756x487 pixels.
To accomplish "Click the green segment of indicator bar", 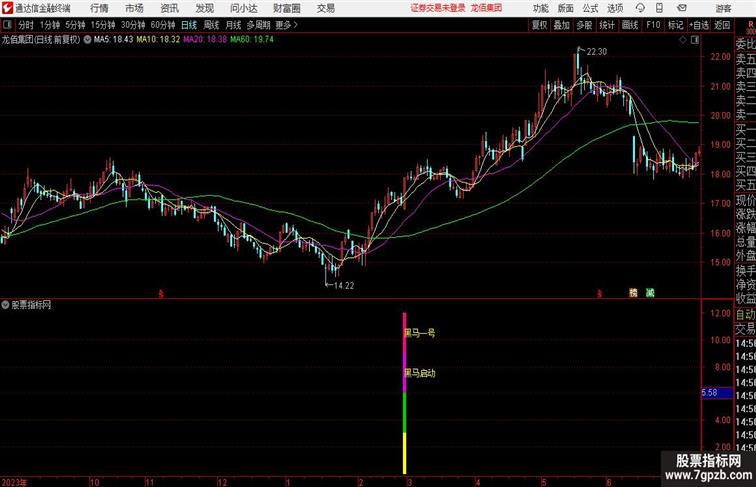I will [405, 413].
